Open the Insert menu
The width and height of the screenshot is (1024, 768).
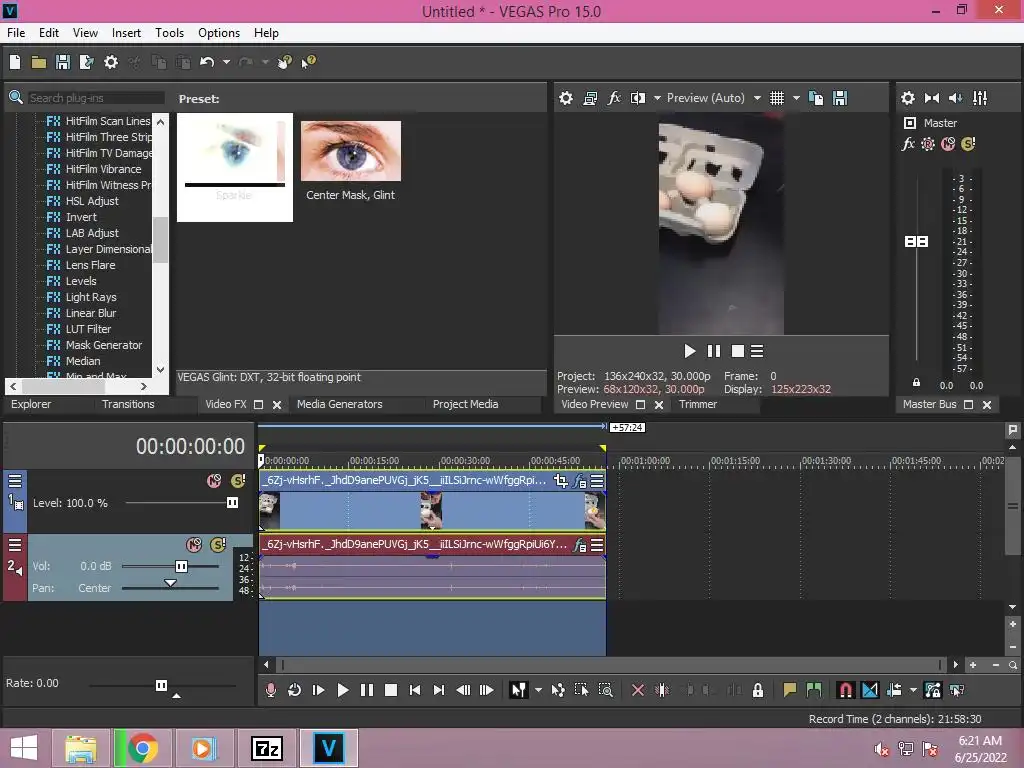tap(126, 33)
